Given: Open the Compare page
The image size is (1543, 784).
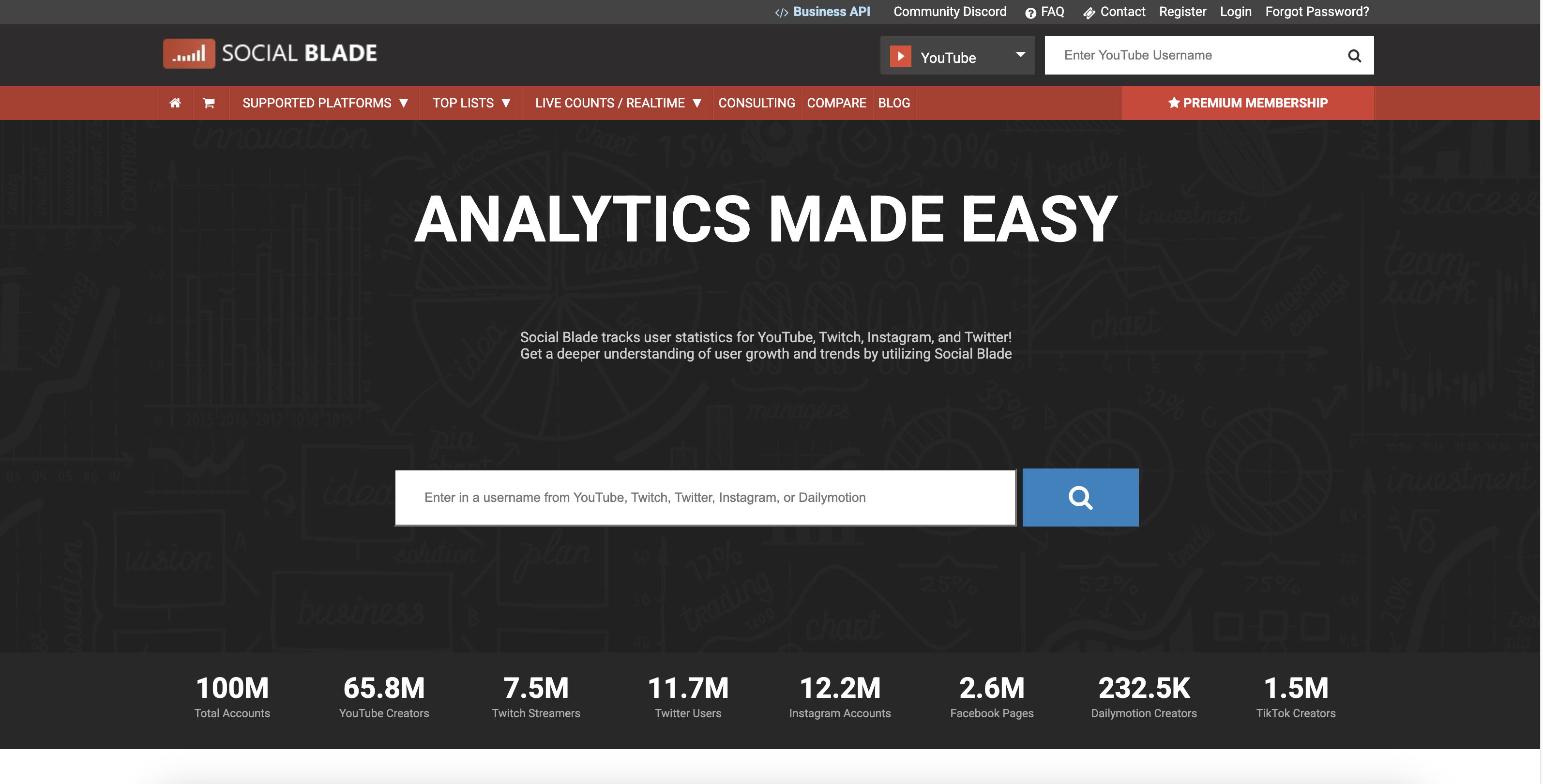Looking at the screenshot, I should point(836,103).
